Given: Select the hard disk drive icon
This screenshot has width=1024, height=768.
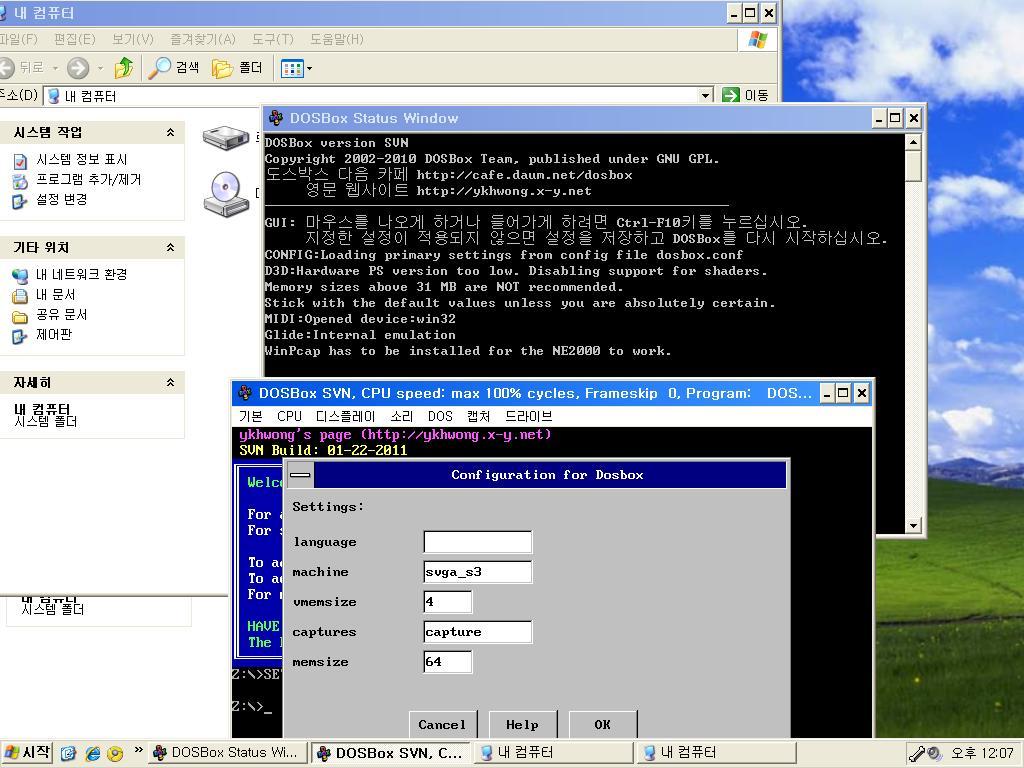Looking at the screenshot, I should pyautogui.click(x=226, y=137).
